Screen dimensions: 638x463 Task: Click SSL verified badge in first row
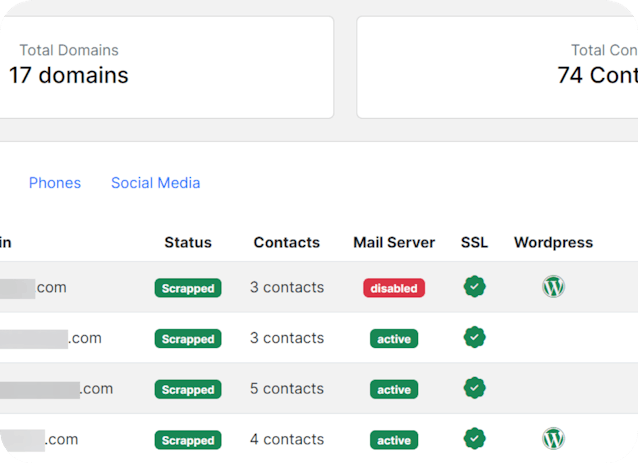click(475, 287)
